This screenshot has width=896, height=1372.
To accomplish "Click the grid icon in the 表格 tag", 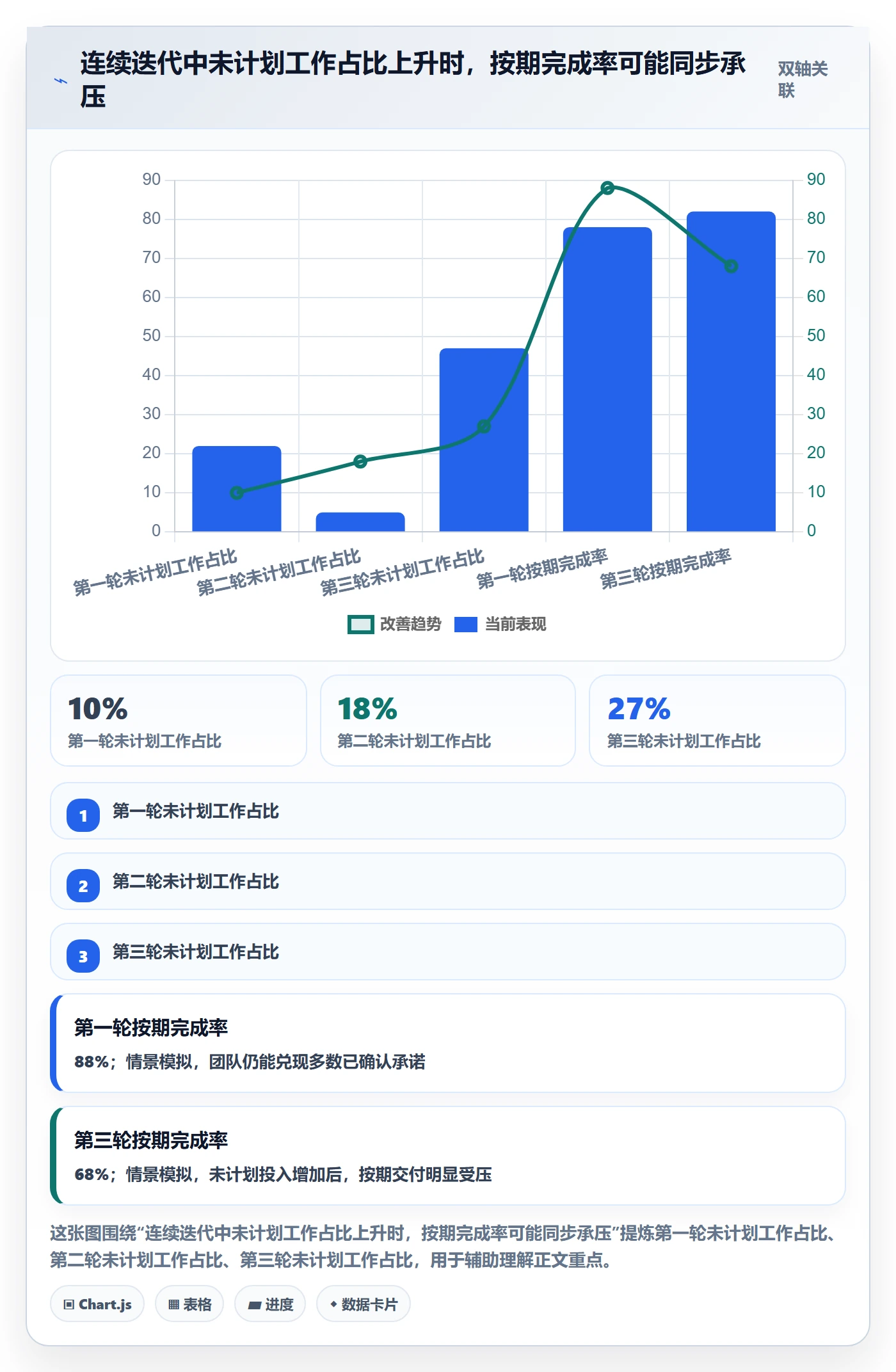I will coord(173,1304).
